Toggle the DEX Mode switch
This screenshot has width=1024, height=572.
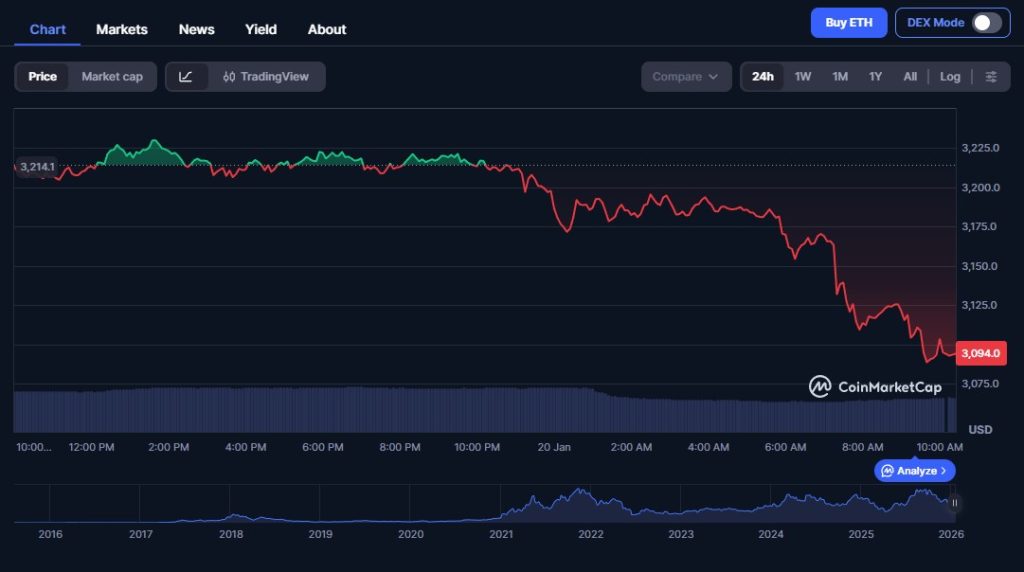985,23
